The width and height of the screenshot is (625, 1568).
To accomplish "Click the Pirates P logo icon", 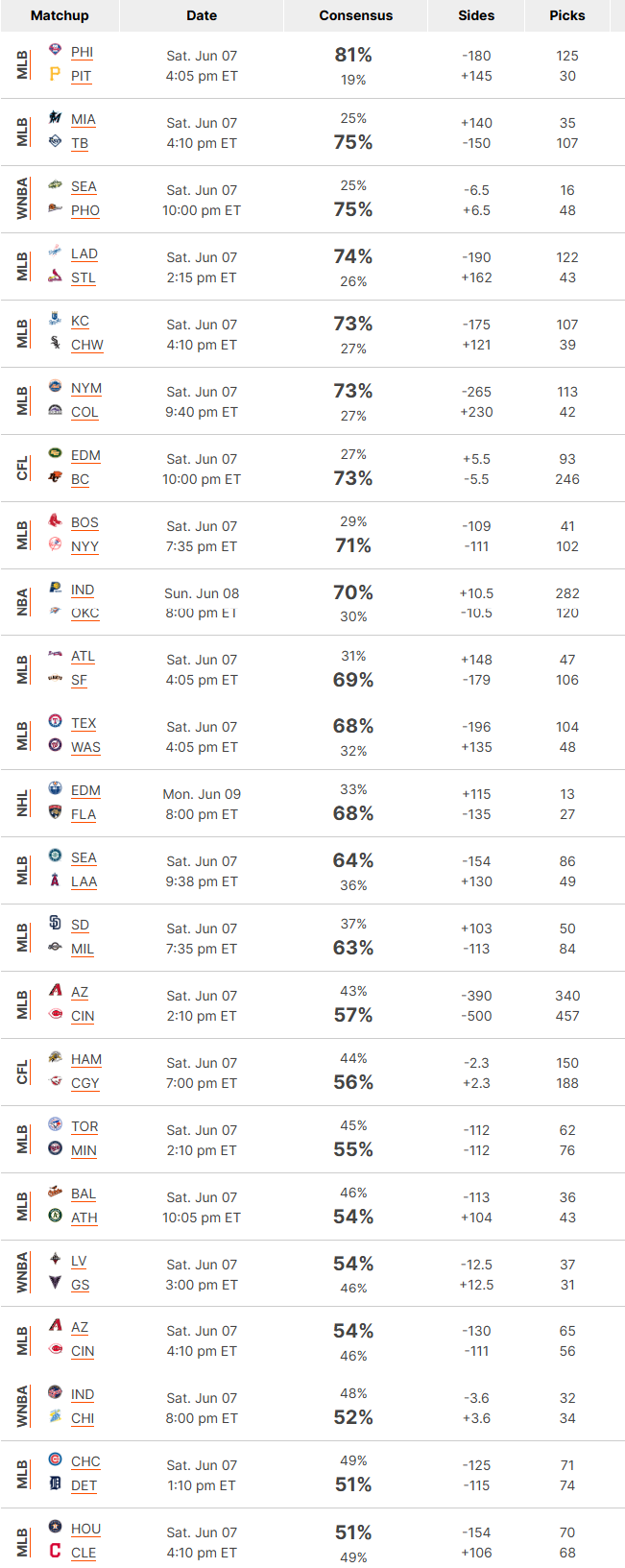I will [55, 74].
